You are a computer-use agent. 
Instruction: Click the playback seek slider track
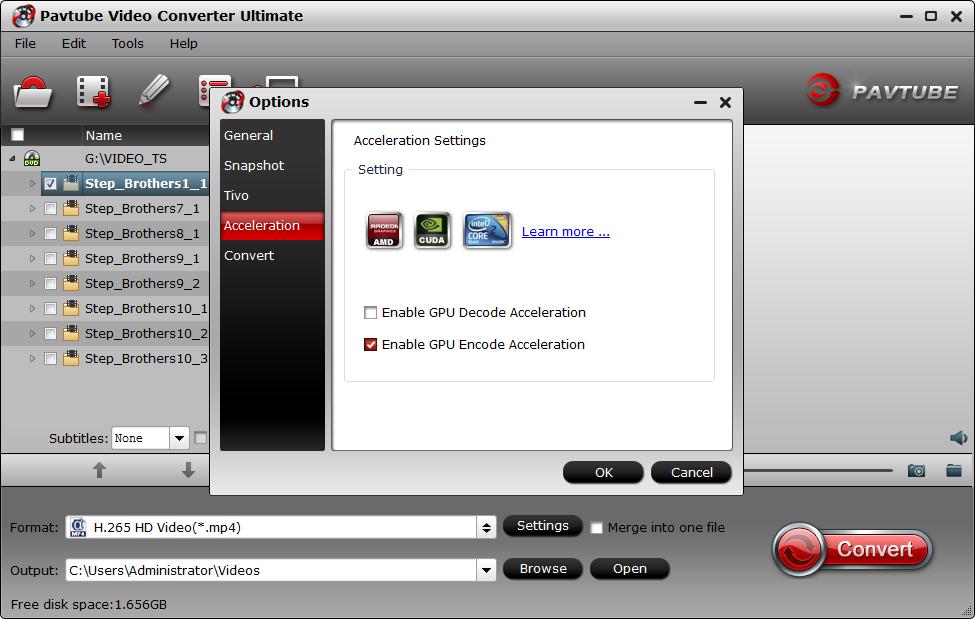(x=818, y=471)
